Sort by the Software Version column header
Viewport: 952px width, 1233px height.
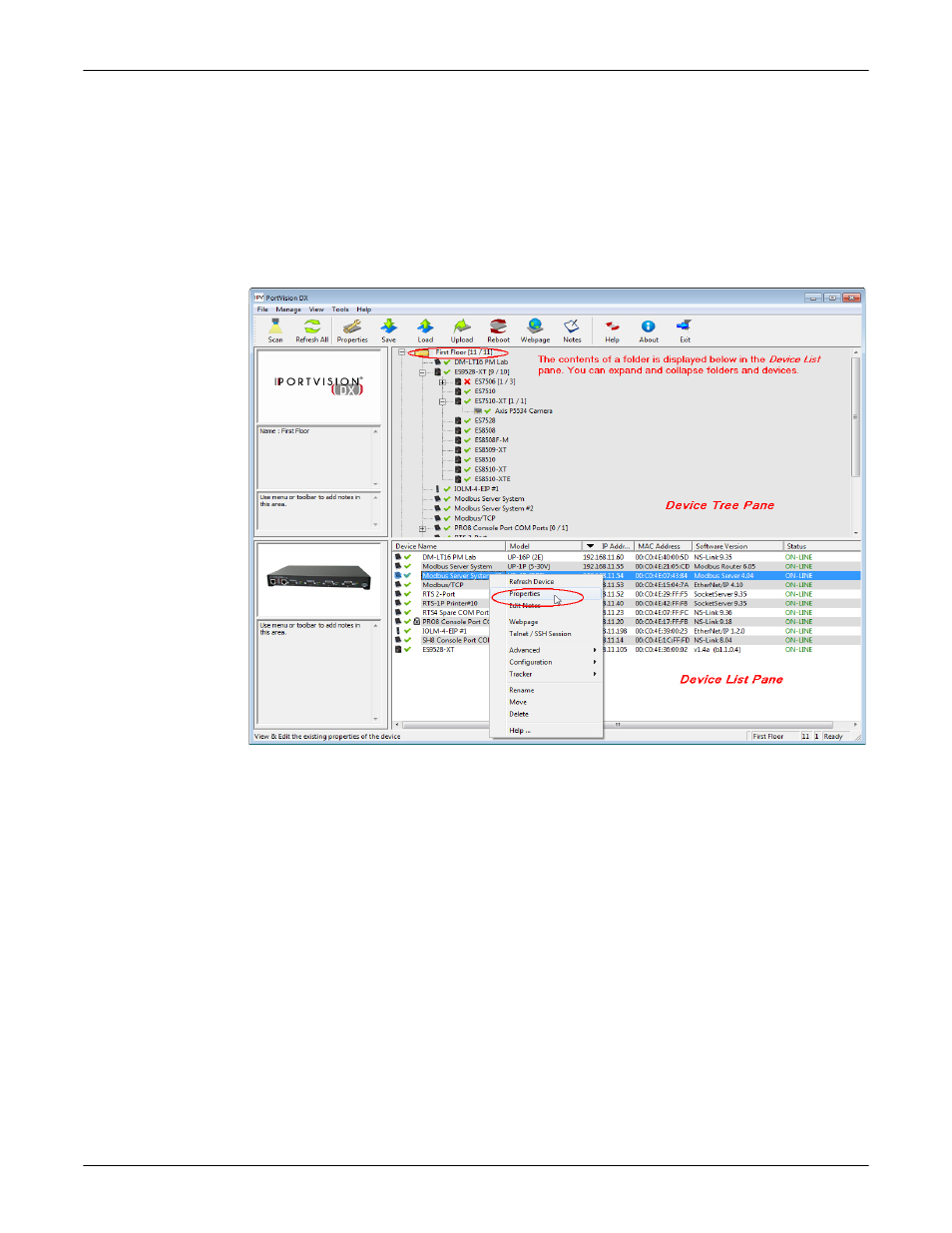point(737,546)
